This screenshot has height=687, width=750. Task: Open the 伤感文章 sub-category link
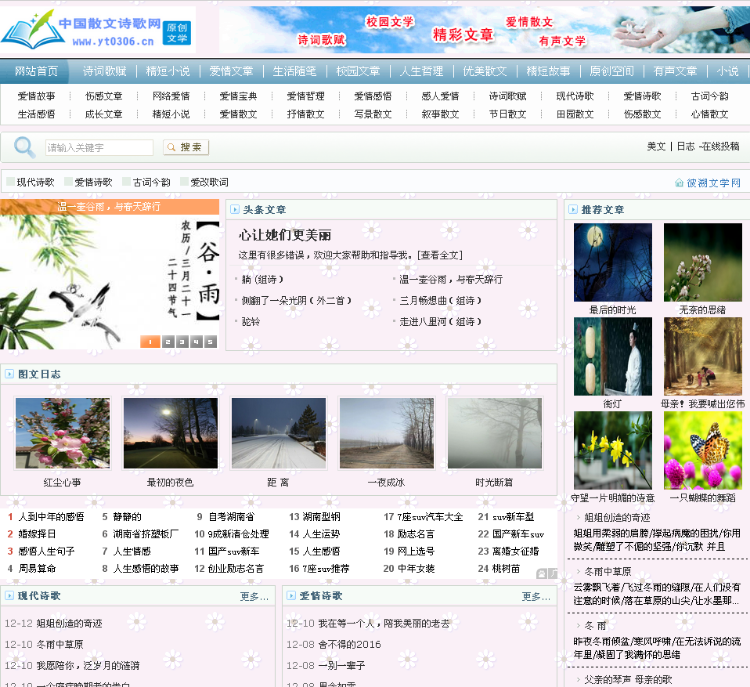(x=104, y=96)
